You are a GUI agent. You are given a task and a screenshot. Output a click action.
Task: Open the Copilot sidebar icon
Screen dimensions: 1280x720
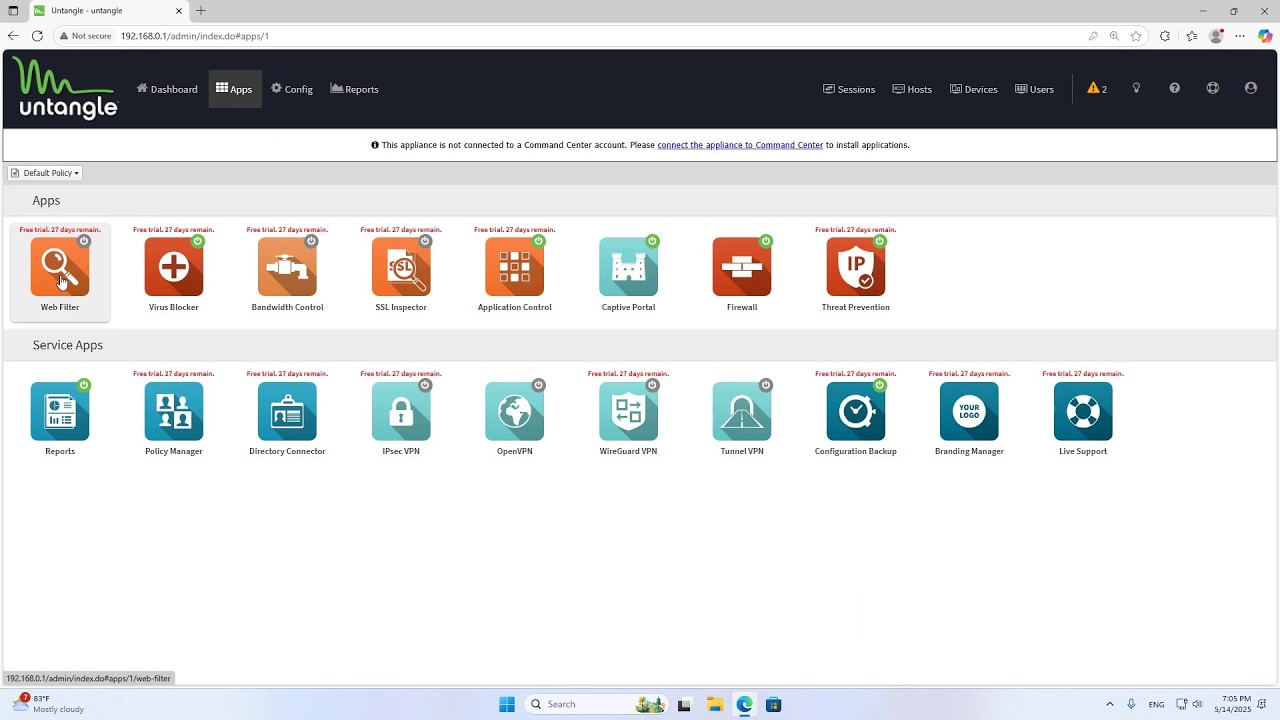click(x=1265, y=36)
